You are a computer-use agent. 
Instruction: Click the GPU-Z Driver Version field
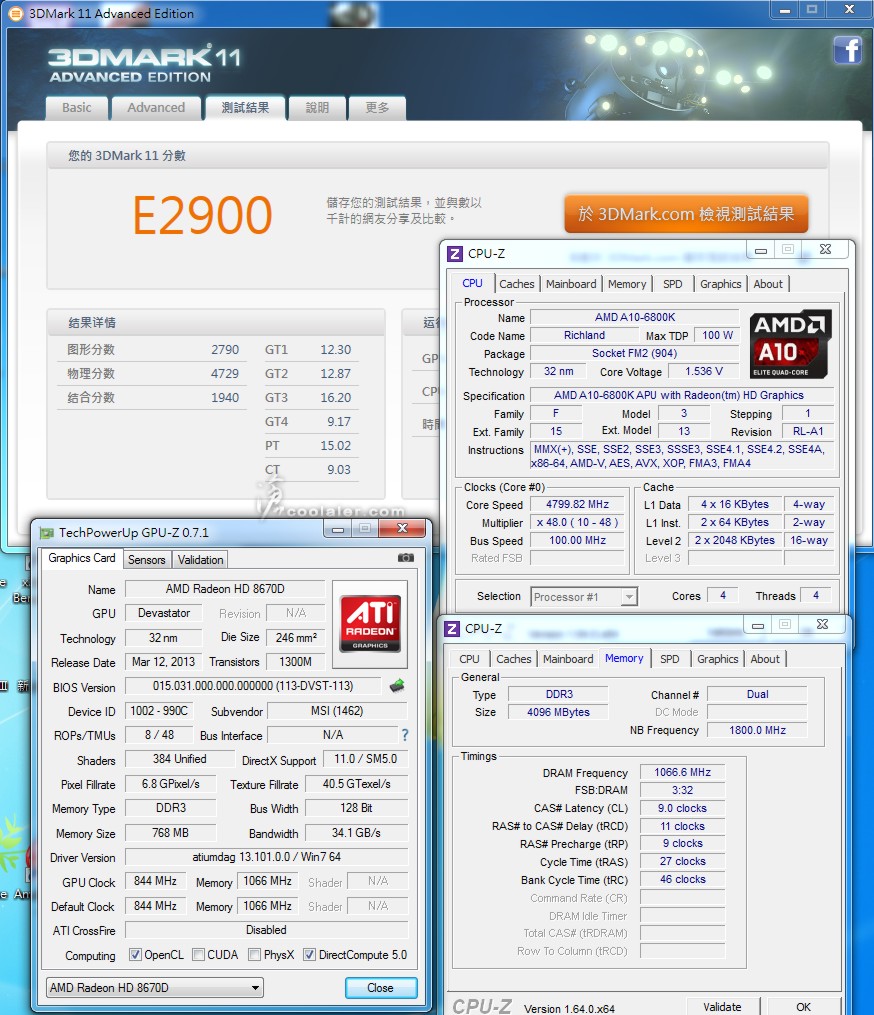tap(267, 857)
